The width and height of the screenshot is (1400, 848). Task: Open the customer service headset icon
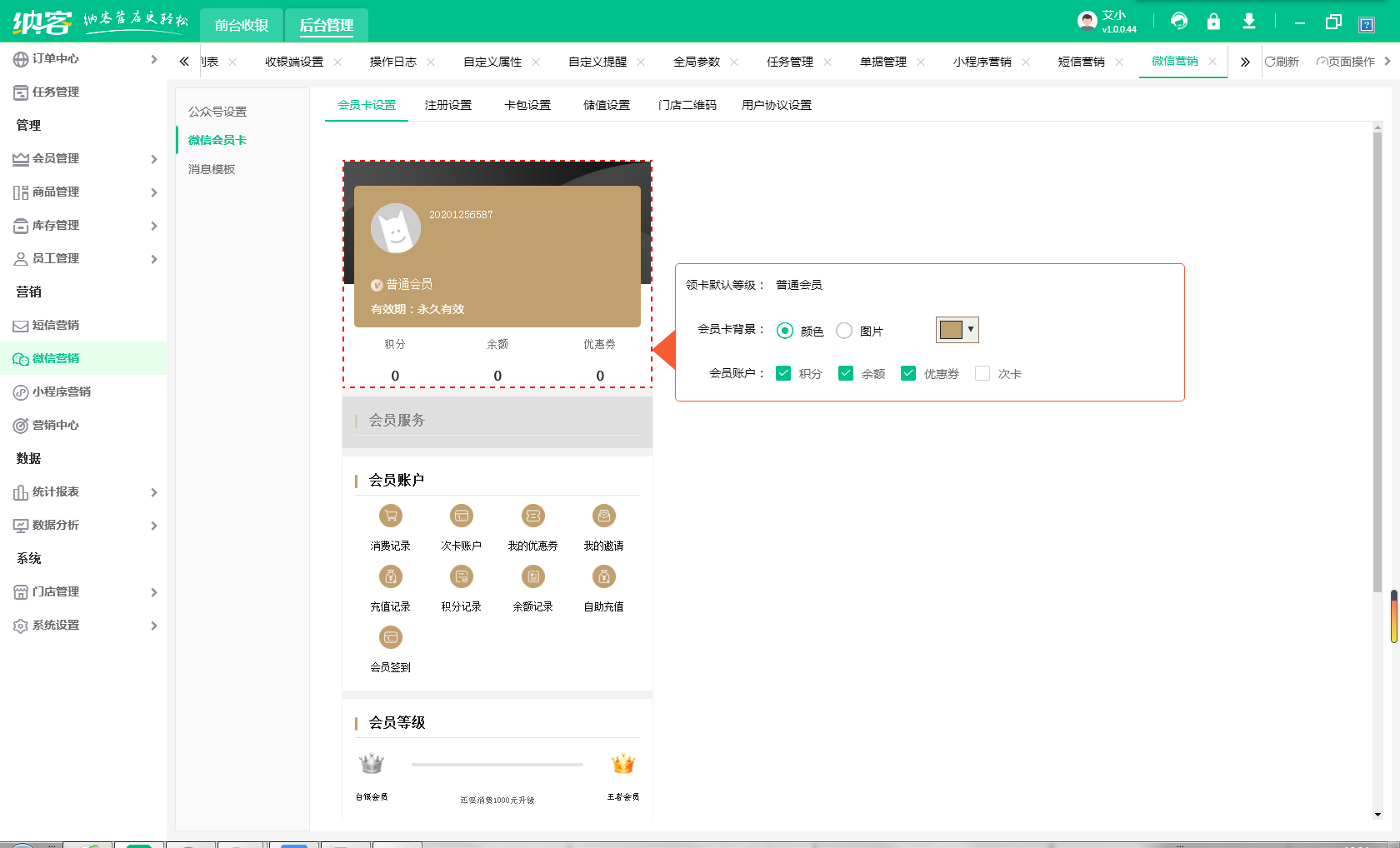tap(1179, 21)
